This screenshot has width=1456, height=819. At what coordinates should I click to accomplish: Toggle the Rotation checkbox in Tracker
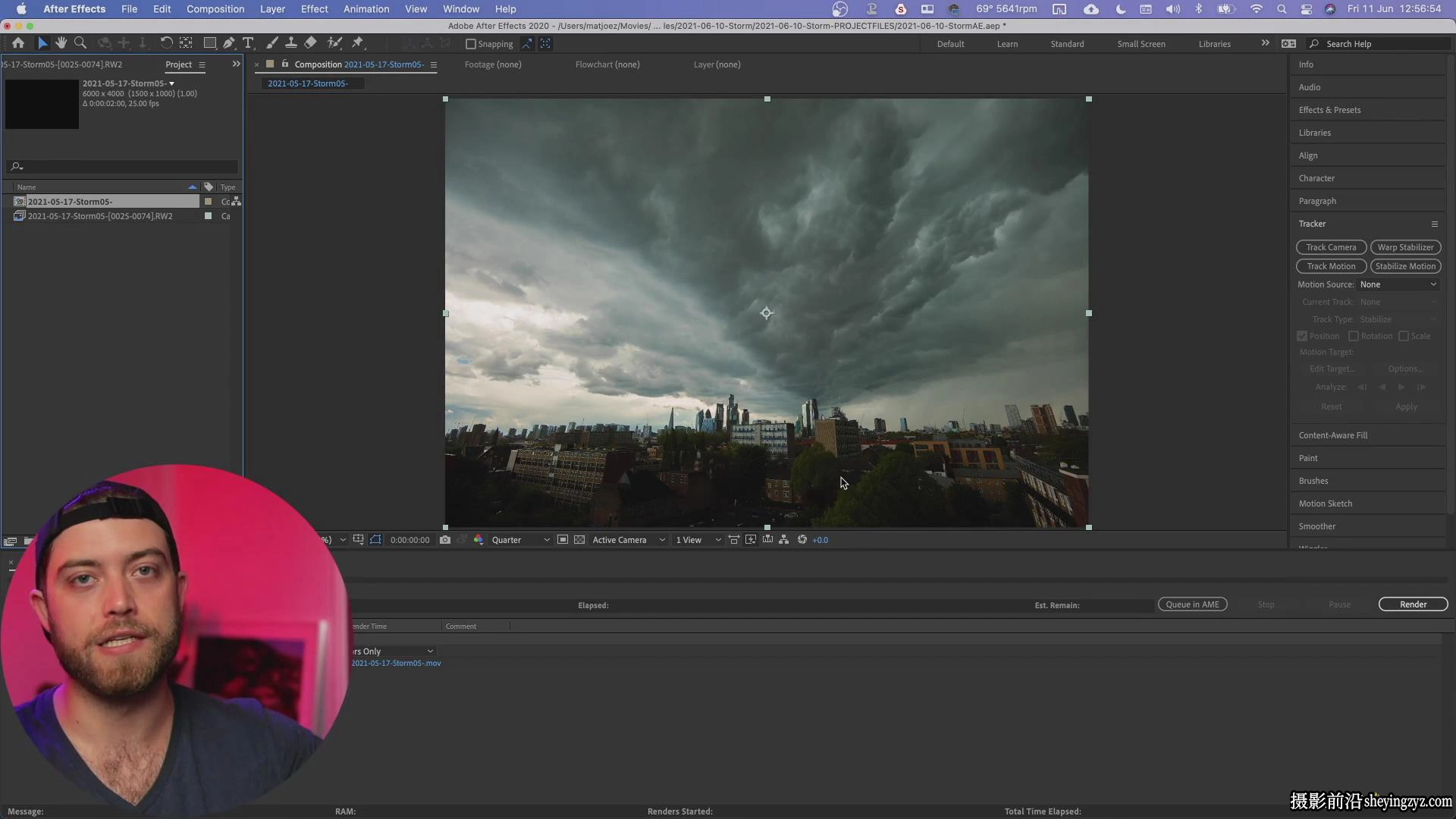[x=1353, y=336]
